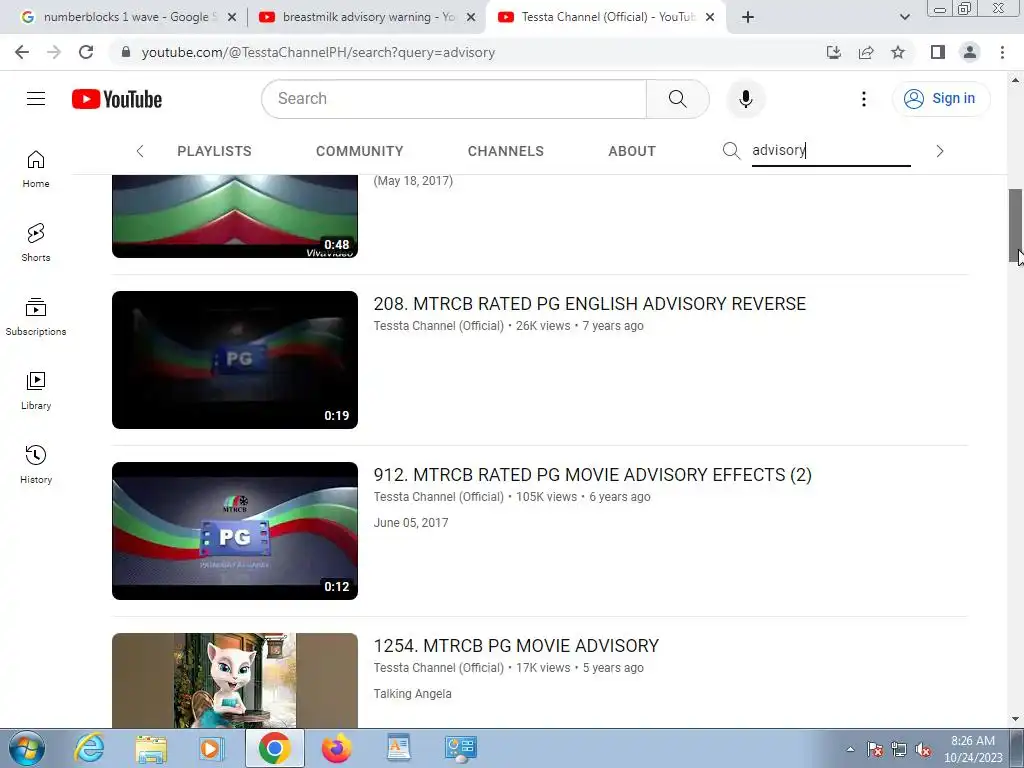The image size is (1024, 768).
Task: Switch to the ABOUT tab
Action: click(632, 152)
